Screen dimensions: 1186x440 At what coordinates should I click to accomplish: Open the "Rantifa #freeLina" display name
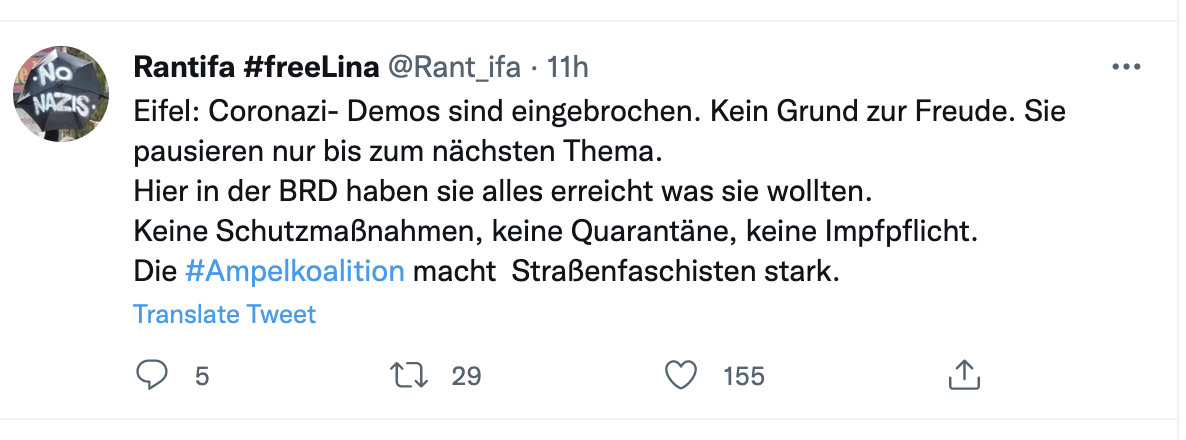pyautogui.click(x=255, y=67)
